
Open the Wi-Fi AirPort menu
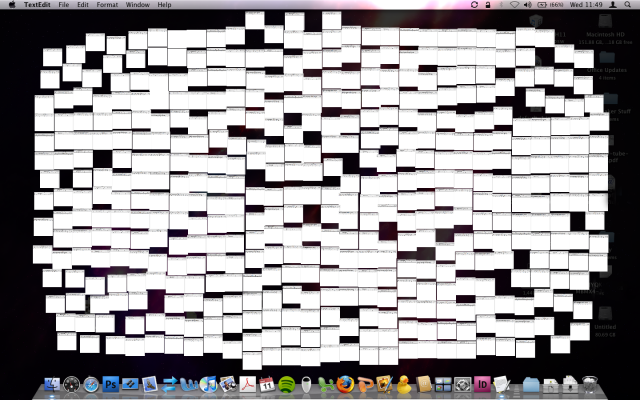(515, 5)
